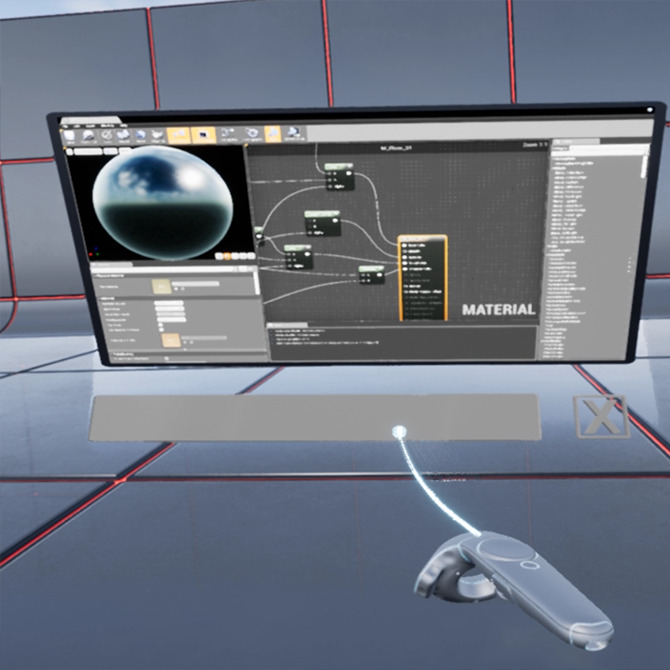
Task: Open the Blend Mode dropdown
Action: 169,309
